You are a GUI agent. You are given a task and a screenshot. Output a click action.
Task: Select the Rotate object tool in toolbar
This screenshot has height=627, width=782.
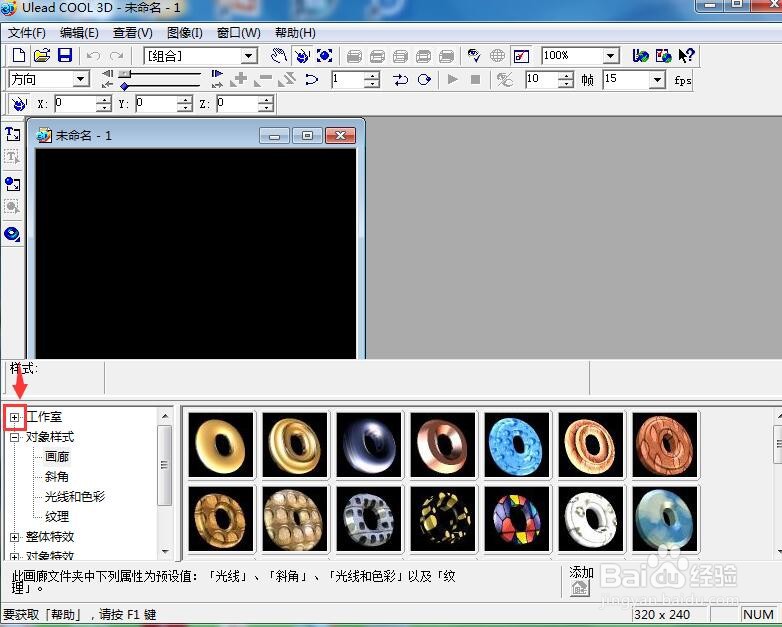(x=301, y=55)
